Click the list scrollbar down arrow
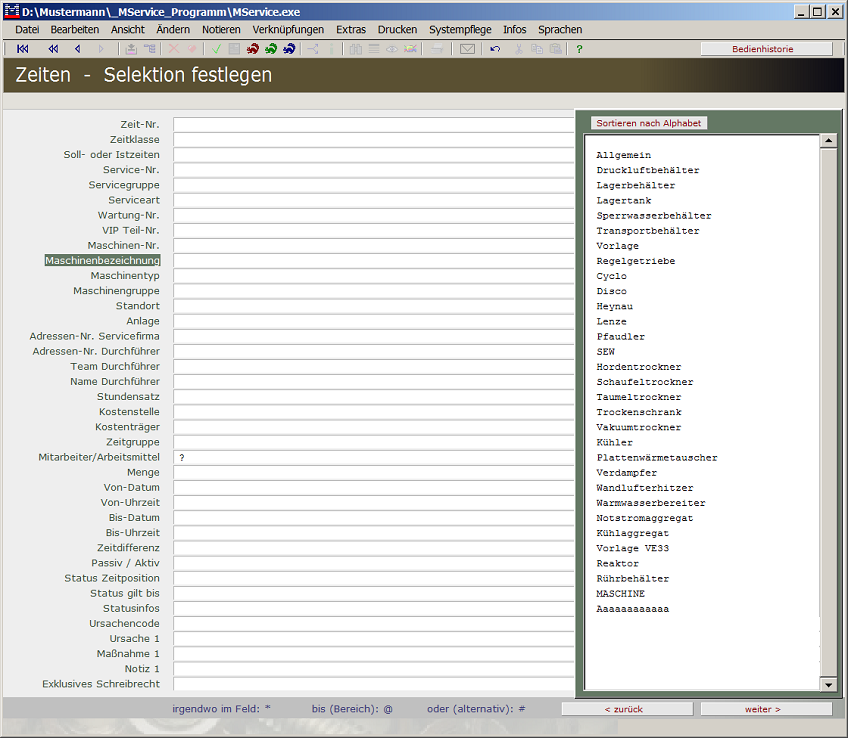848x738 pixels. point(828,684)
